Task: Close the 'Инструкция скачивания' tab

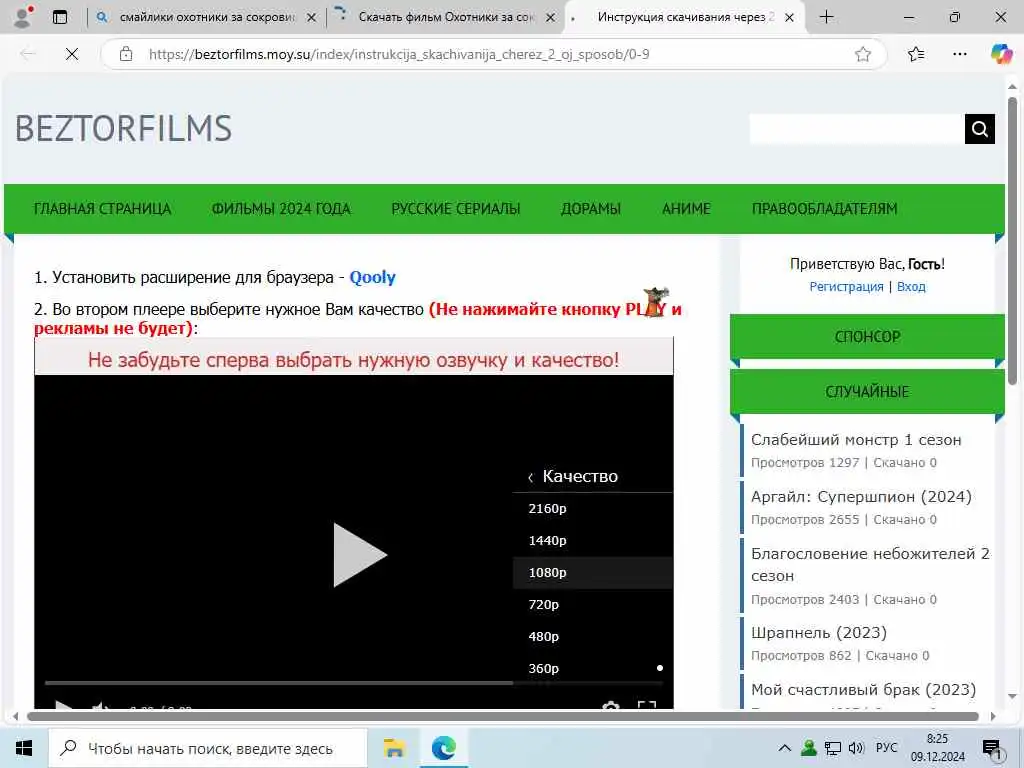Action: pos(790,18)
